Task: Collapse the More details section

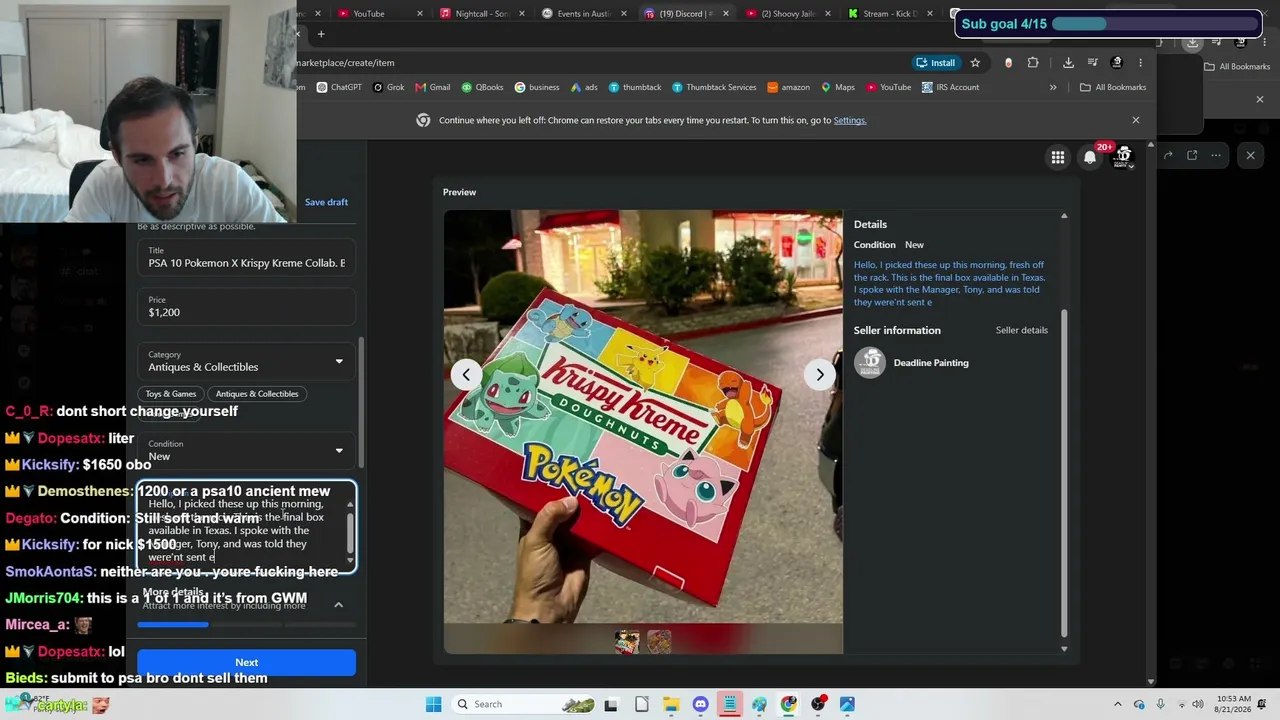Action: pyautogui.click(x=338, y=605)
